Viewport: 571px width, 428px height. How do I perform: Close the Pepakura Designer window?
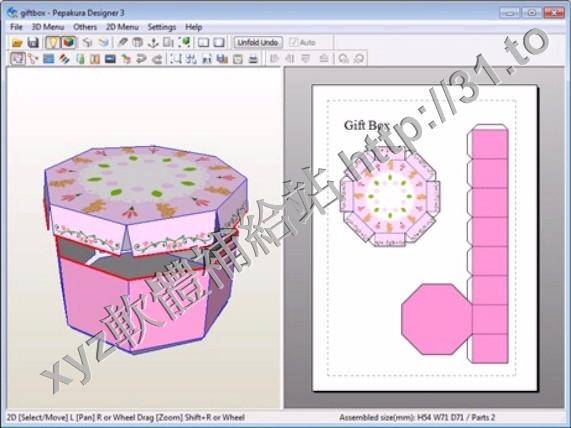[554, 13]
